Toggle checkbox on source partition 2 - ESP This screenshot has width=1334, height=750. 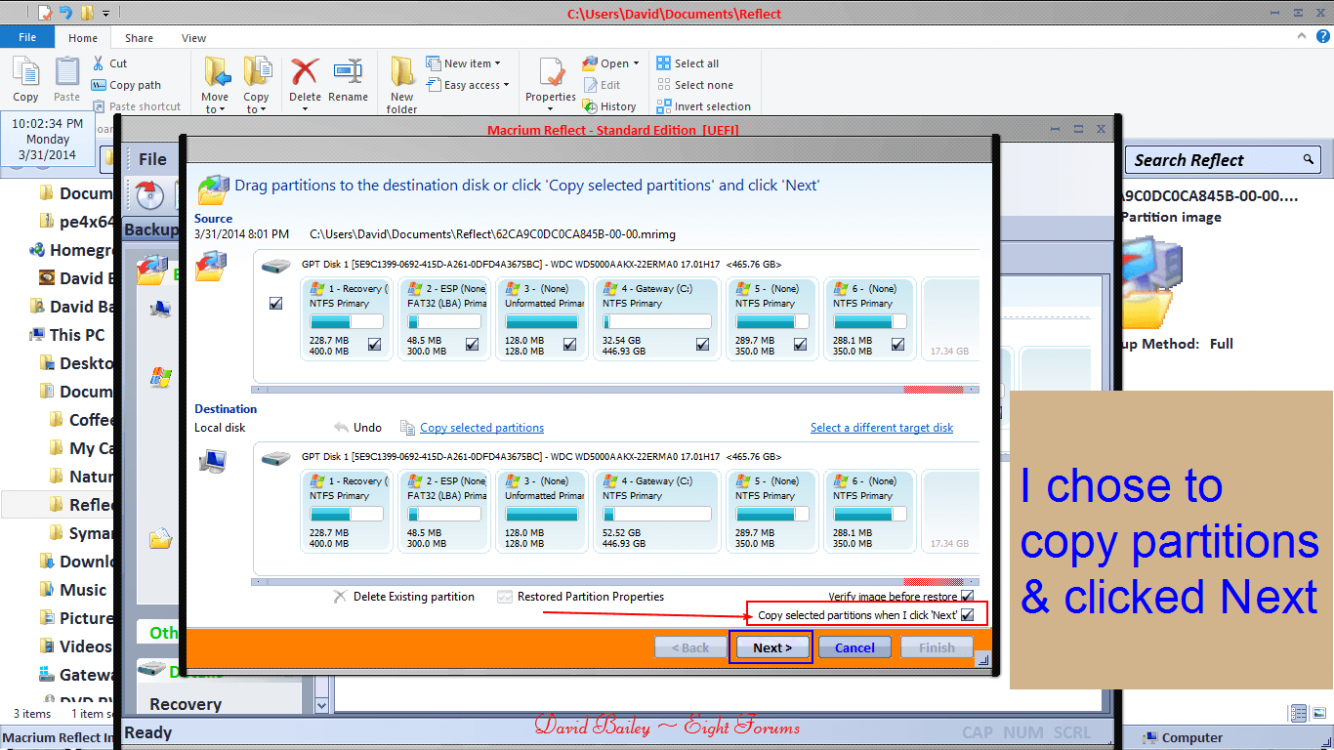pos(472,344)
